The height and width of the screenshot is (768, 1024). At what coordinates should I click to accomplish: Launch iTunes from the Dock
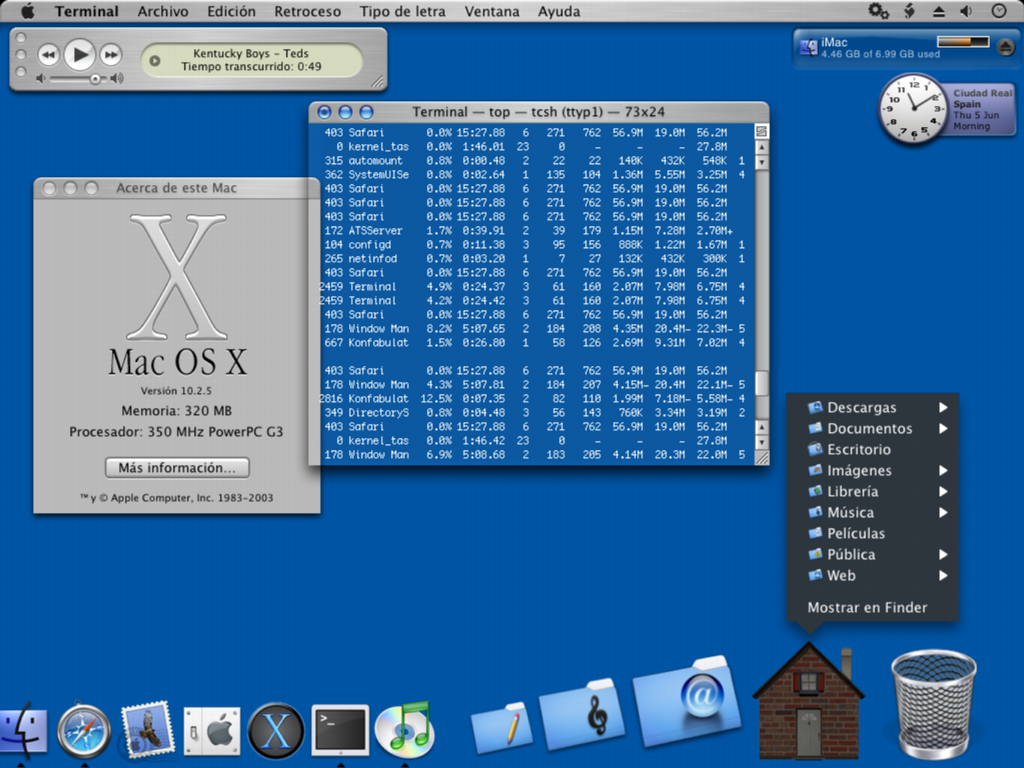(404, 727)
